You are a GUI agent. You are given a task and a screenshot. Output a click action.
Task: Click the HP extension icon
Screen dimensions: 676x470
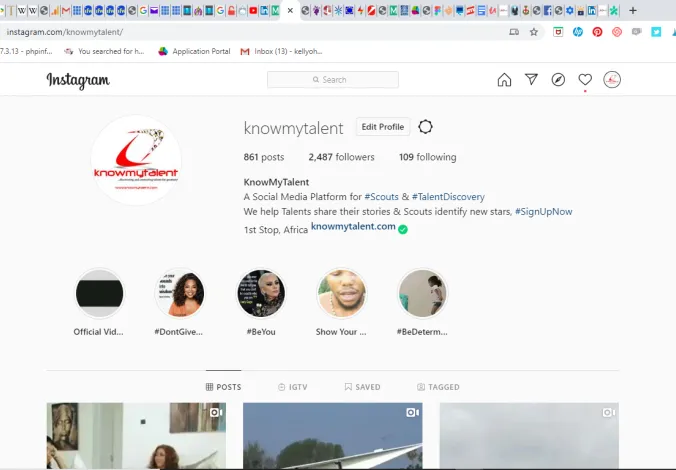point(578,32)
